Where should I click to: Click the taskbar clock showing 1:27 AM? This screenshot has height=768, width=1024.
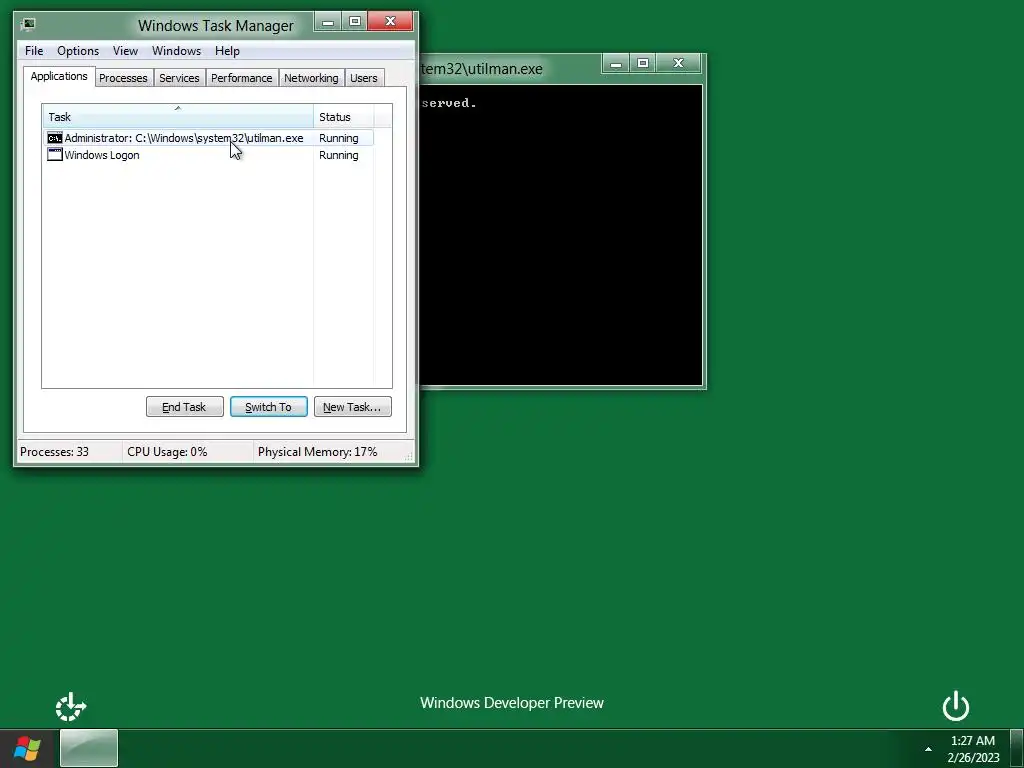pyautogui.click(x=973, y=749)
